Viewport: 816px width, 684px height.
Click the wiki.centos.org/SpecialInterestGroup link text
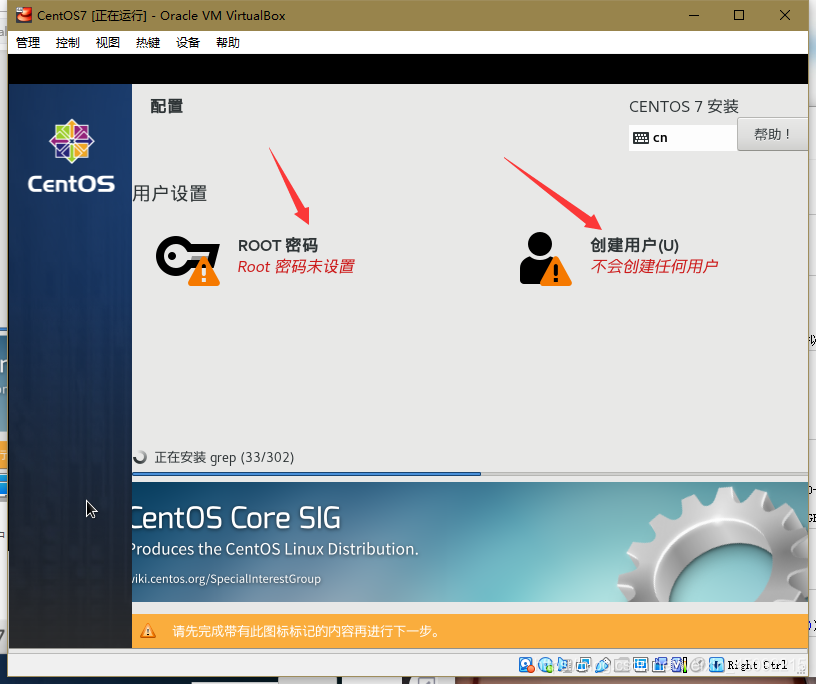tap(226, 579)
